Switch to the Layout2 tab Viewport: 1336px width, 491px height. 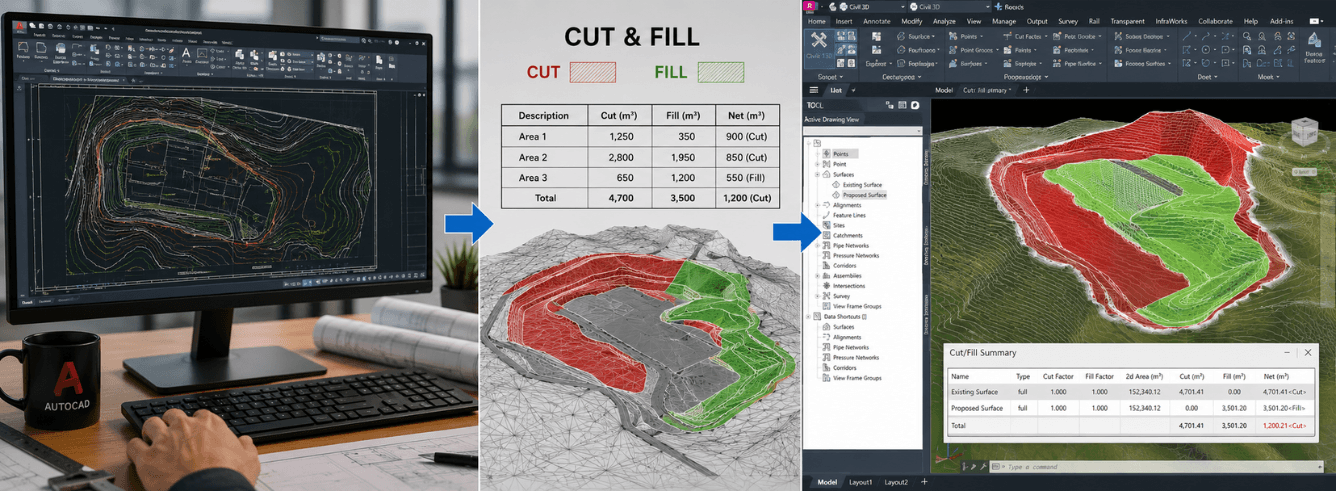tap(896, 482)
